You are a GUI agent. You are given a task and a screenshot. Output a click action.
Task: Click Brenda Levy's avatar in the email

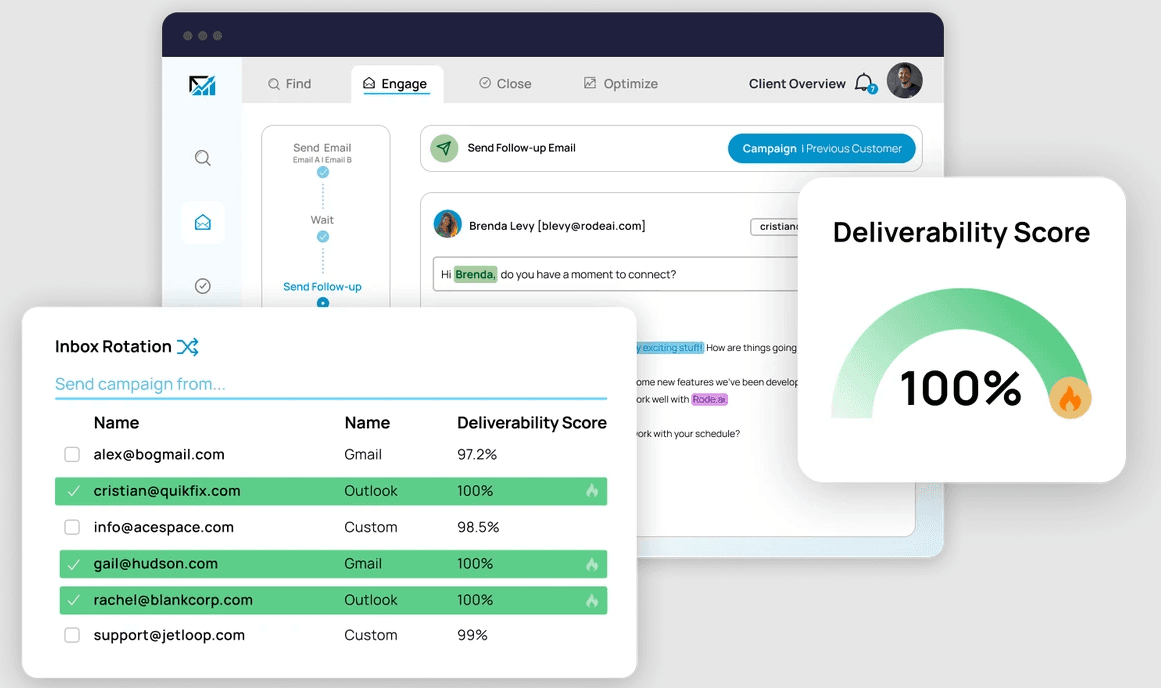[x=447, y=224]
